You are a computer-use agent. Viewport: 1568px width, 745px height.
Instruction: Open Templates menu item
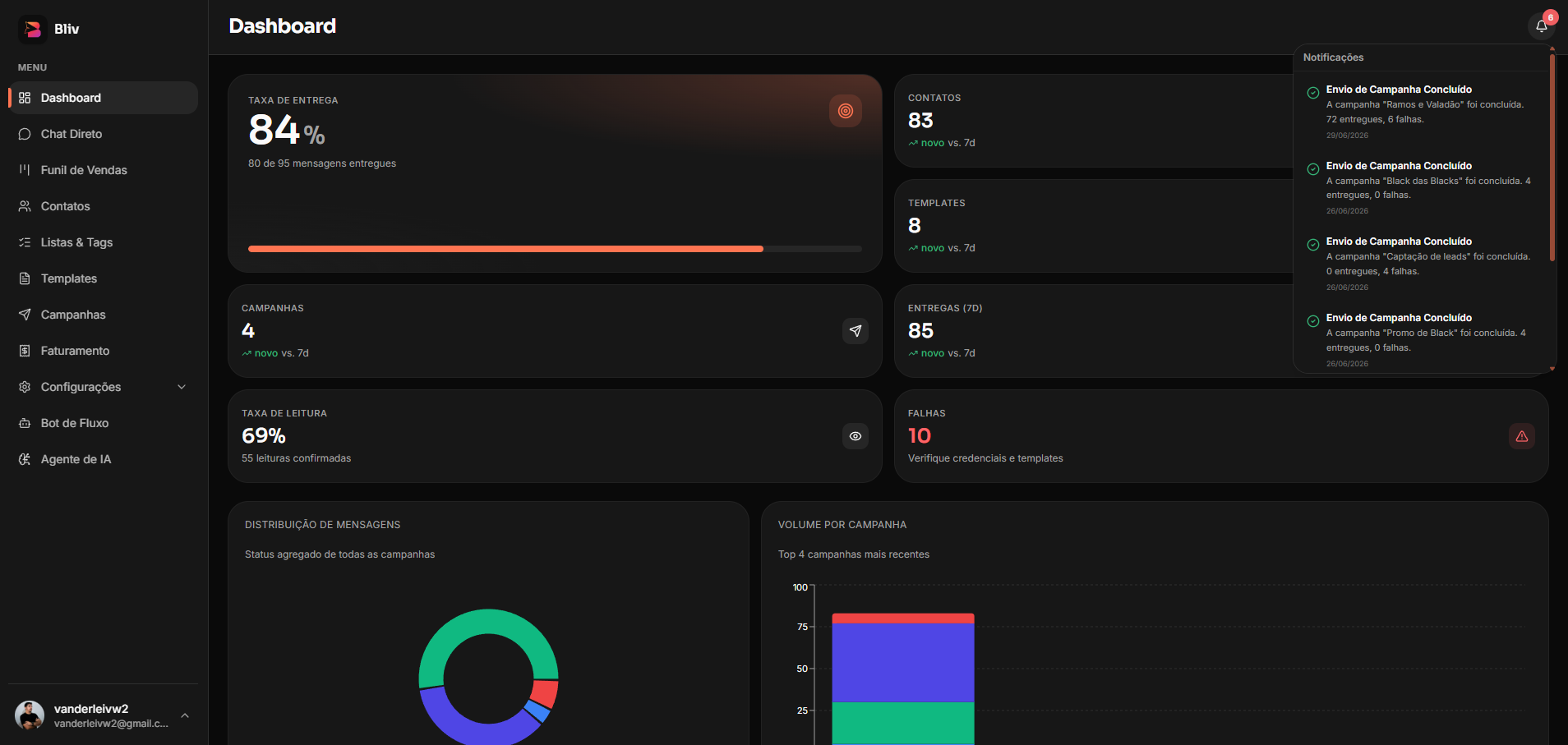(x=104, y=278)
